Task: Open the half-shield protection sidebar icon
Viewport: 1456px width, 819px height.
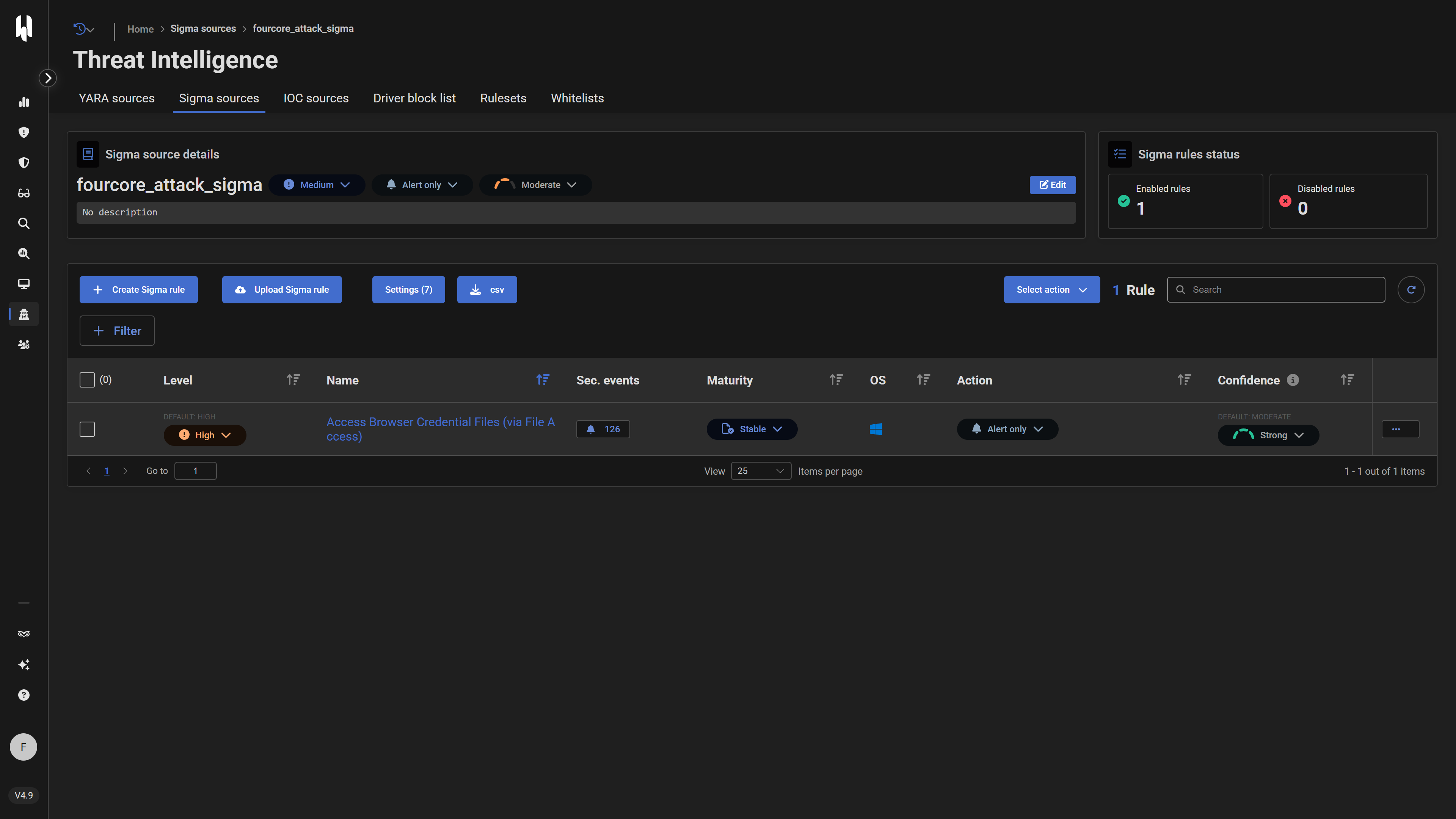Action: click(24, 163)
